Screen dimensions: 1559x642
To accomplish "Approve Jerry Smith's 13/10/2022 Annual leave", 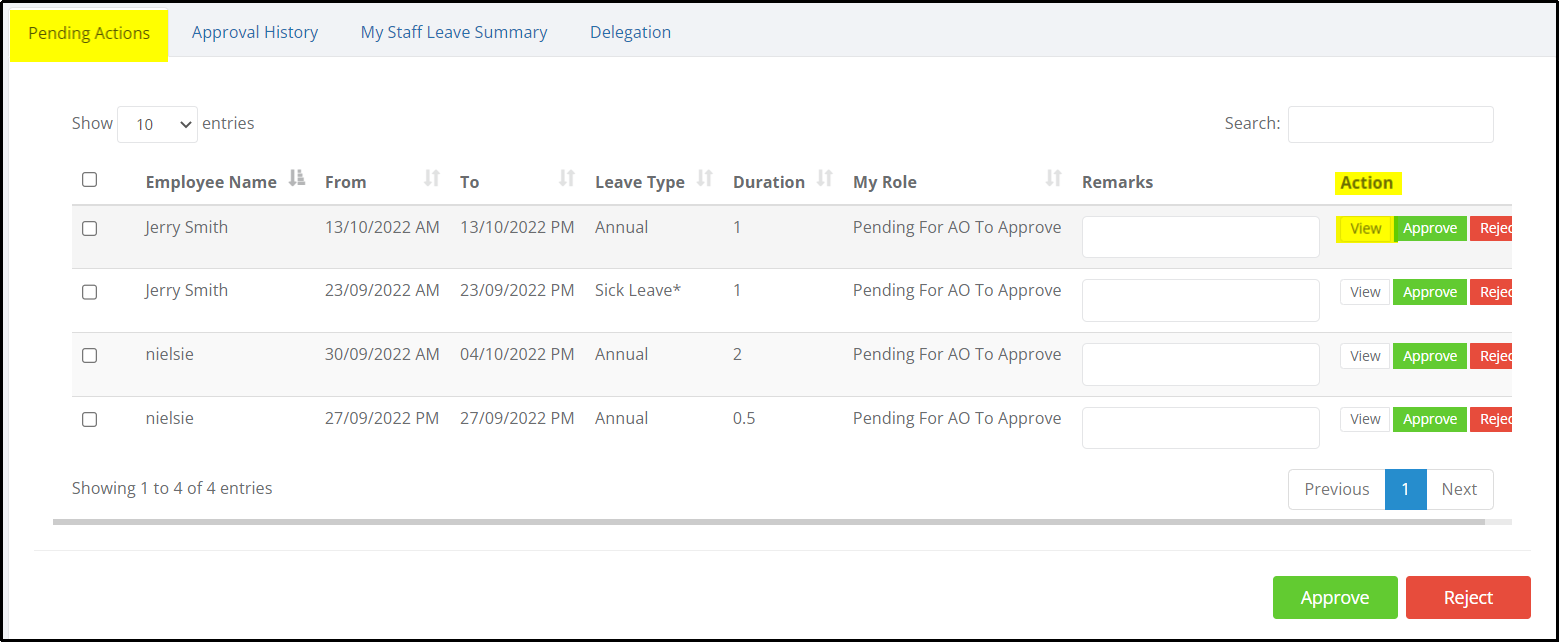I will click(1430, 229).
